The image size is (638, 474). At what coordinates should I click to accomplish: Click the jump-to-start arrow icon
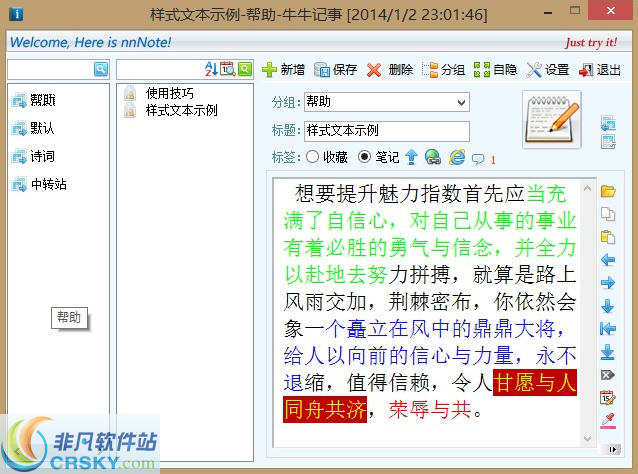(608, 328)
